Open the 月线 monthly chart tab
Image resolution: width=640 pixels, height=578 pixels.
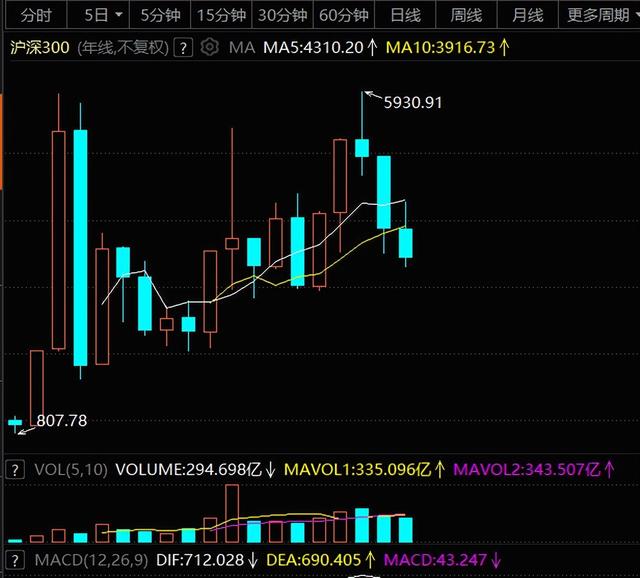tap(527, 15)
